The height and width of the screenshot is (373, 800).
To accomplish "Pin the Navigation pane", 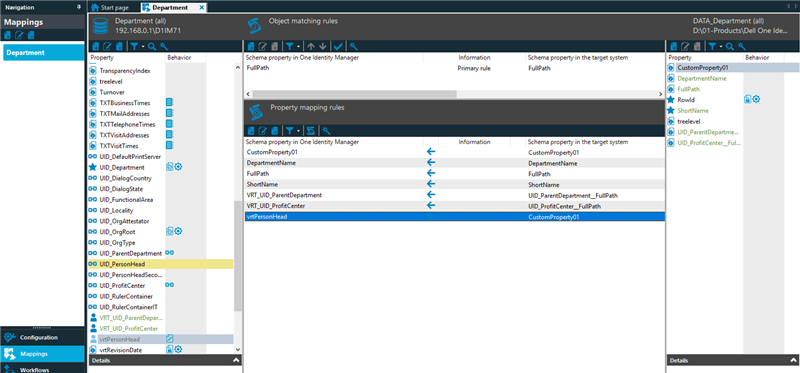I will tap(79, 7).
